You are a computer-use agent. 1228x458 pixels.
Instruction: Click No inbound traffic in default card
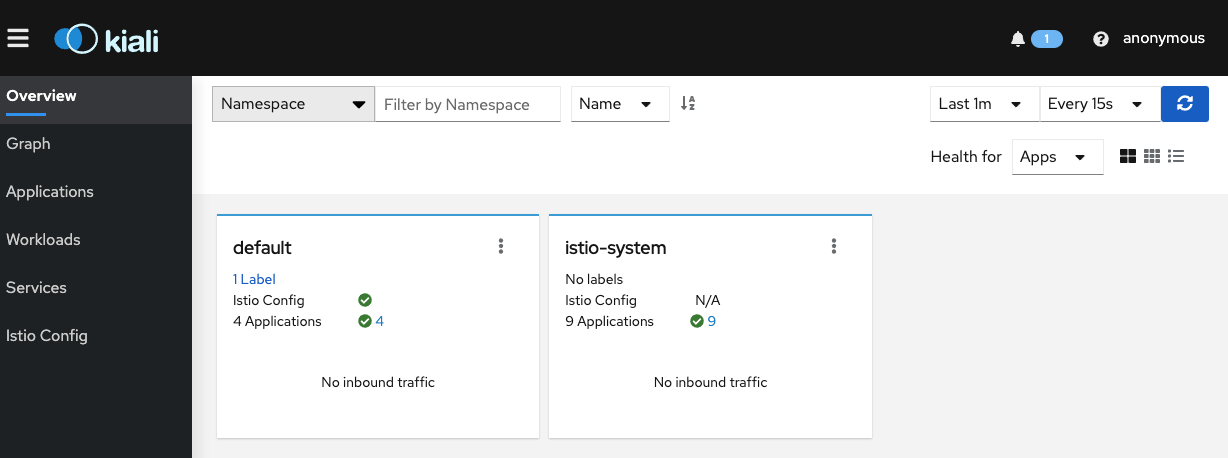(x=378, y=382)
